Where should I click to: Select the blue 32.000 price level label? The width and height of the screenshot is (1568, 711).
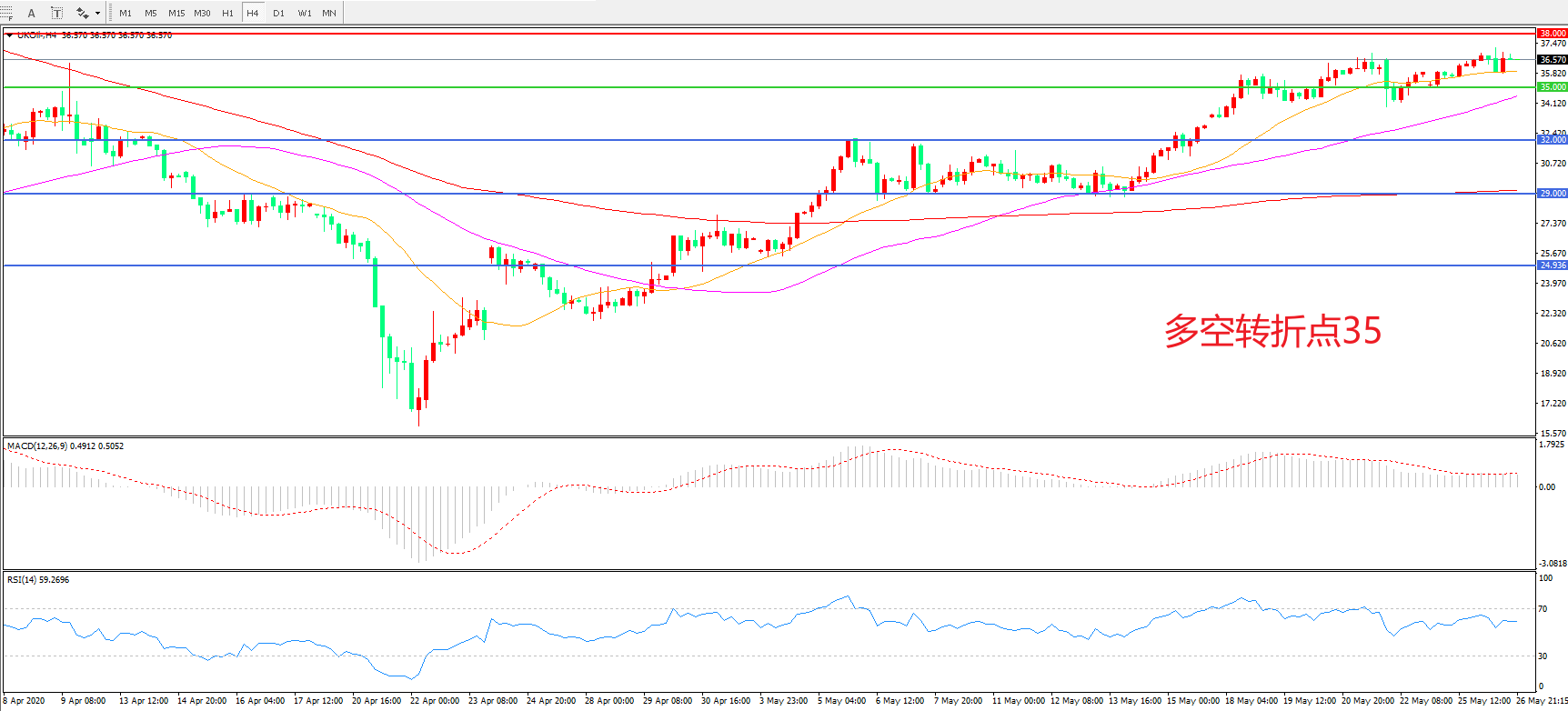pyautogui.click(x=1552, y=140)
